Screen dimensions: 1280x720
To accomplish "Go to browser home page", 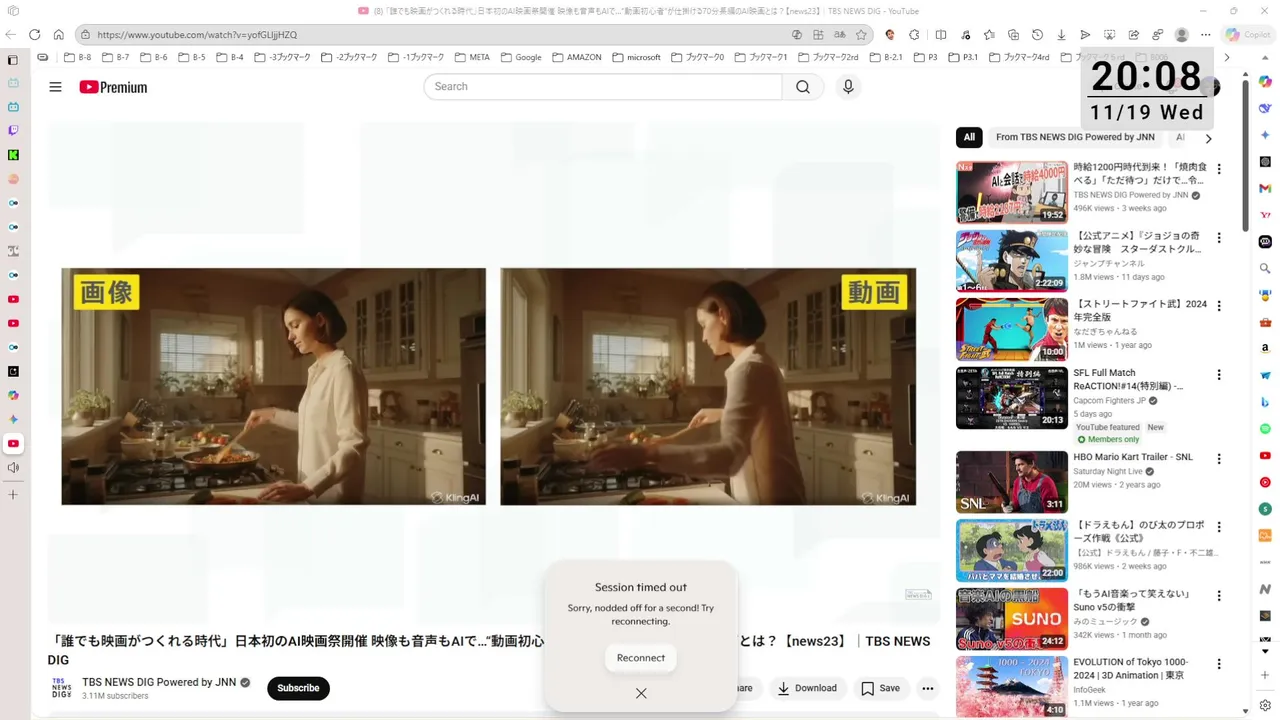I will point(58,34).
